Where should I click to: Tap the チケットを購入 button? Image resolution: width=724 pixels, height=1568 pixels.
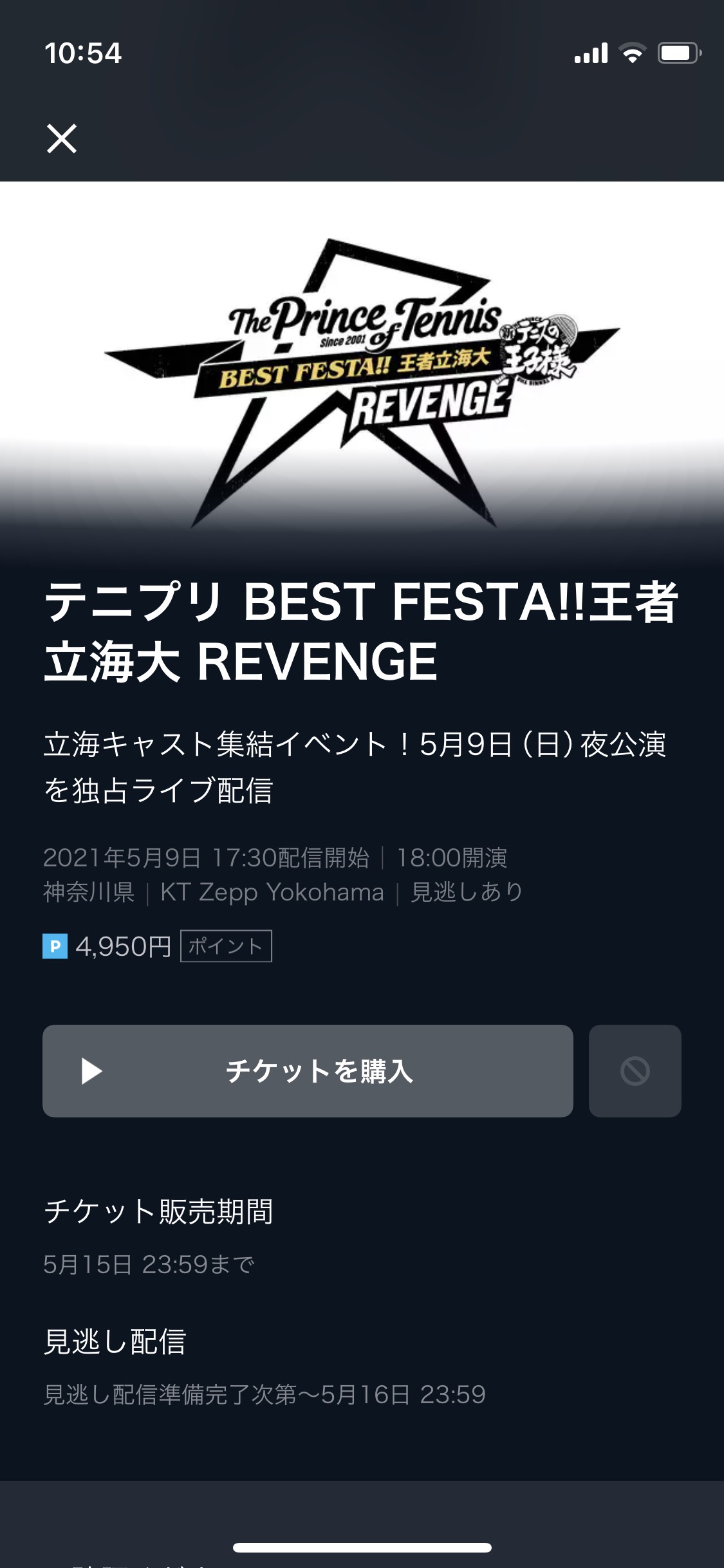pos(308,1071)
